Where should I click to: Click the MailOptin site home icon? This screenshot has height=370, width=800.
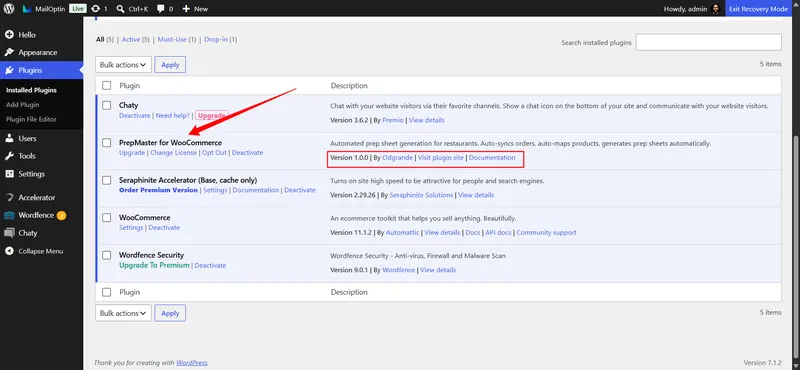click(x=27, y=9)
